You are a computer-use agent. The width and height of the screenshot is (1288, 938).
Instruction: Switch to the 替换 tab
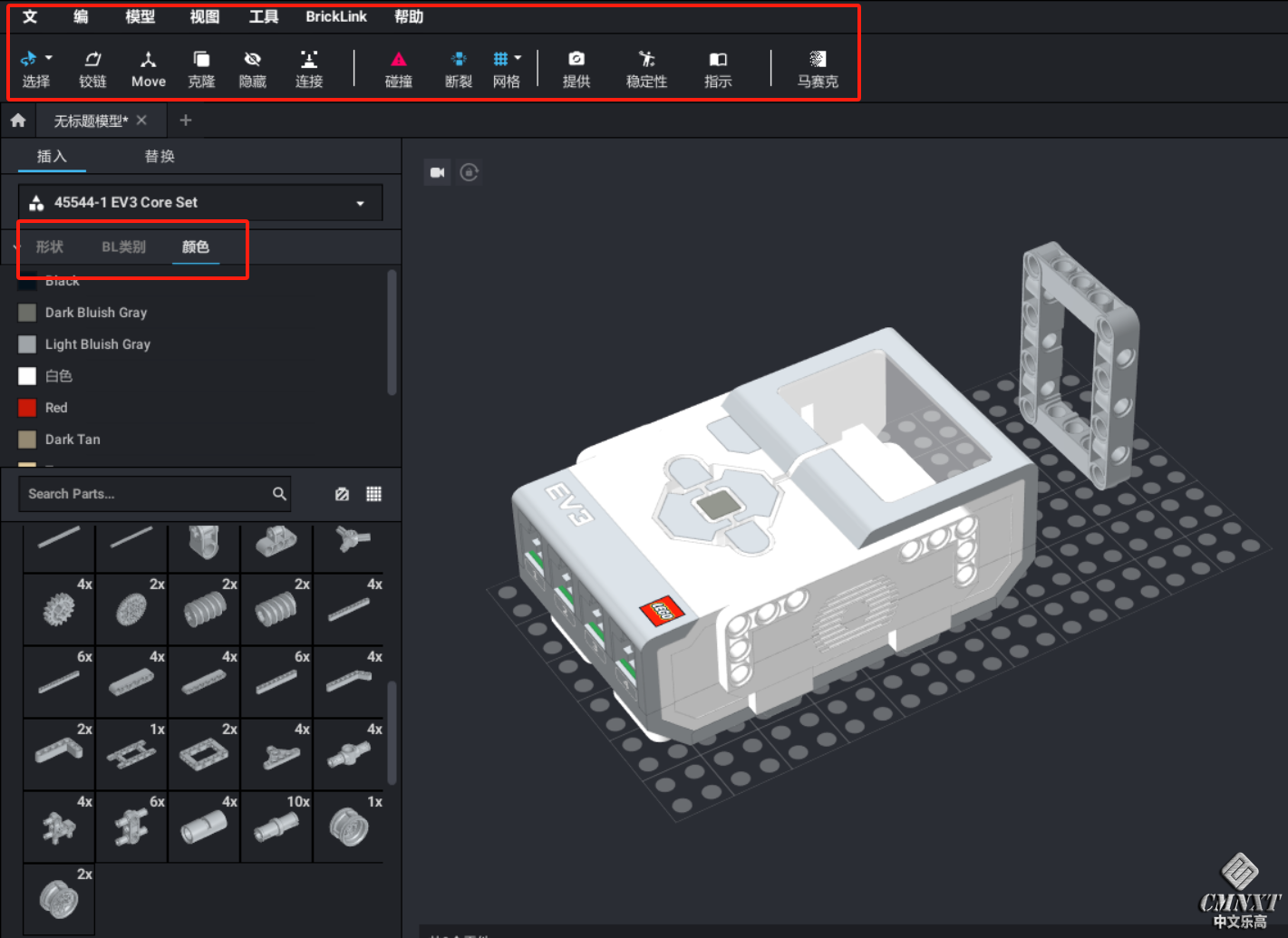pos(160,156)
